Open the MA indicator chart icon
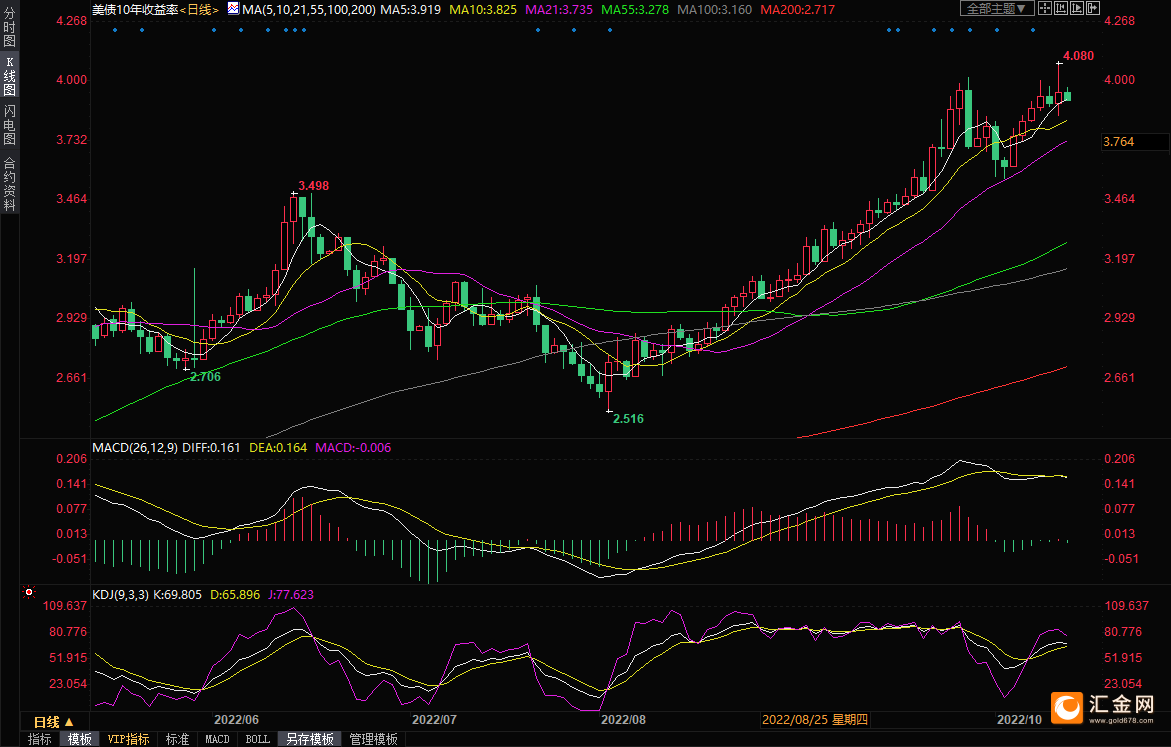Image resolution: width=1171 pixels, height=747 pixels. point(233,9)
